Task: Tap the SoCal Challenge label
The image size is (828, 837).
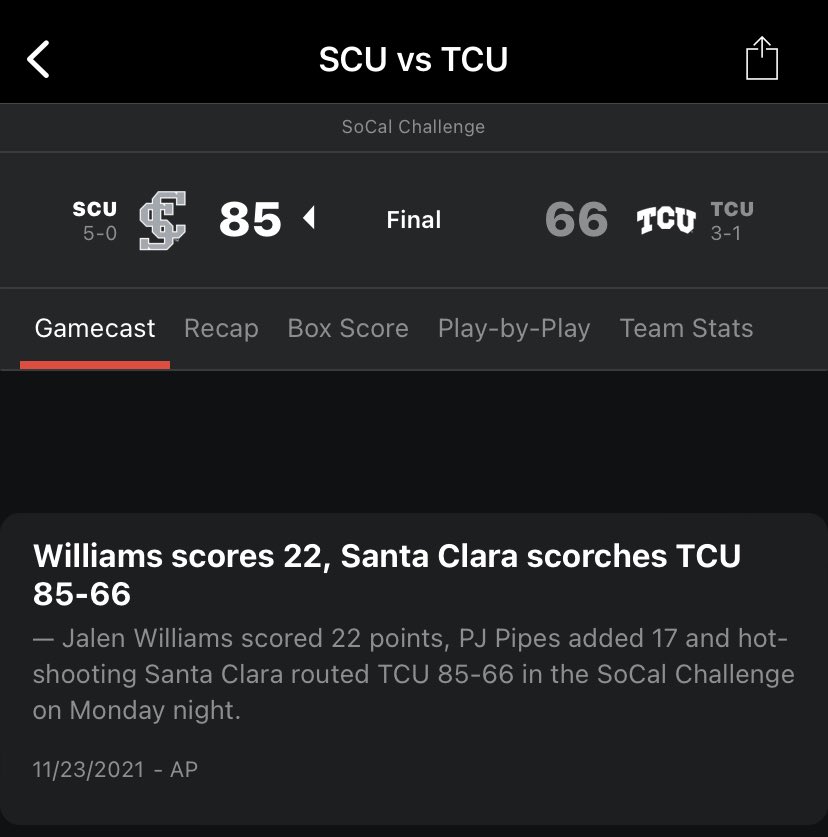Action: (413, 127)
